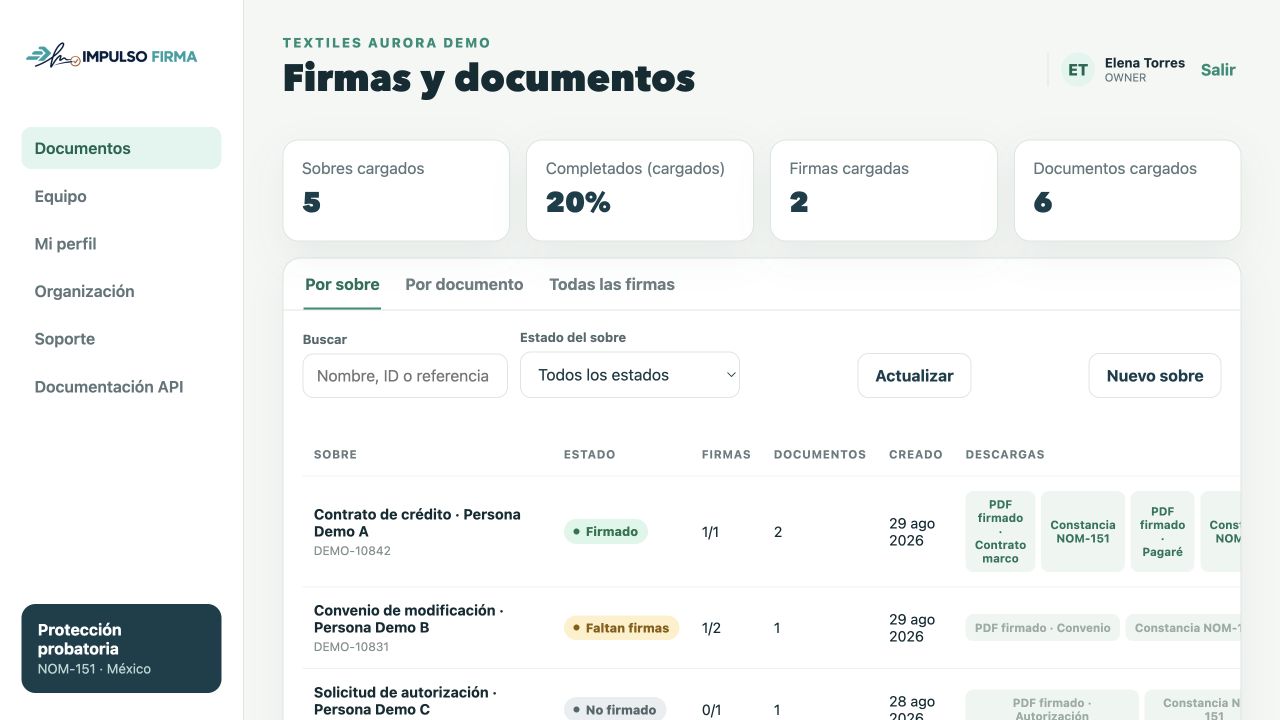Click the ET user avatar
Image resolution: width=1280 pixels, height=720 pixels.
coord(1078,70)
